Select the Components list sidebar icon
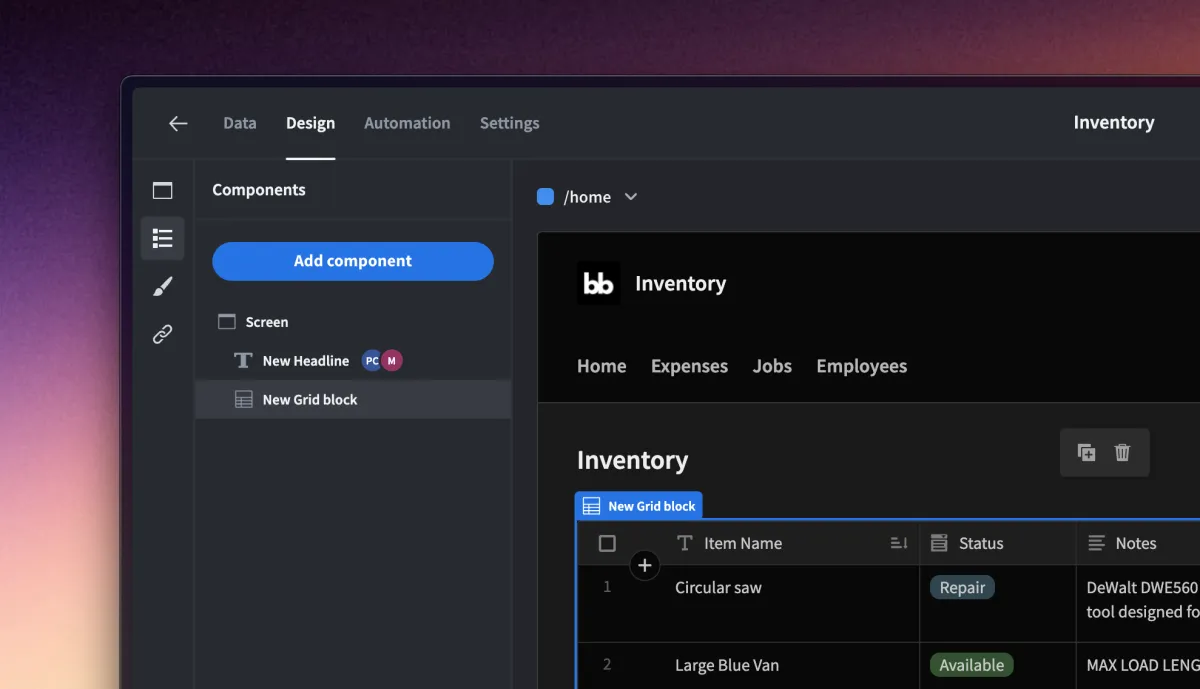Screen dimensions: 1200x689 point(162,238)
